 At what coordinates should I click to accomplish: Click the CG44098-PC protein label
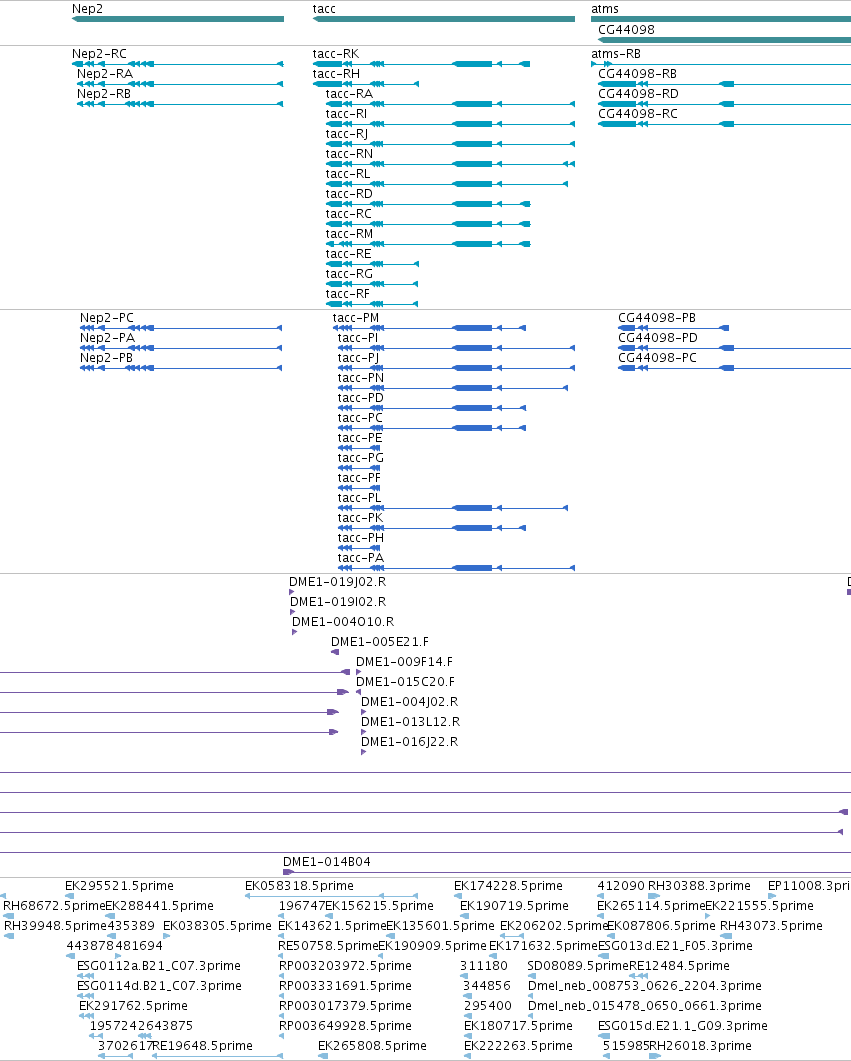(658, 357)
